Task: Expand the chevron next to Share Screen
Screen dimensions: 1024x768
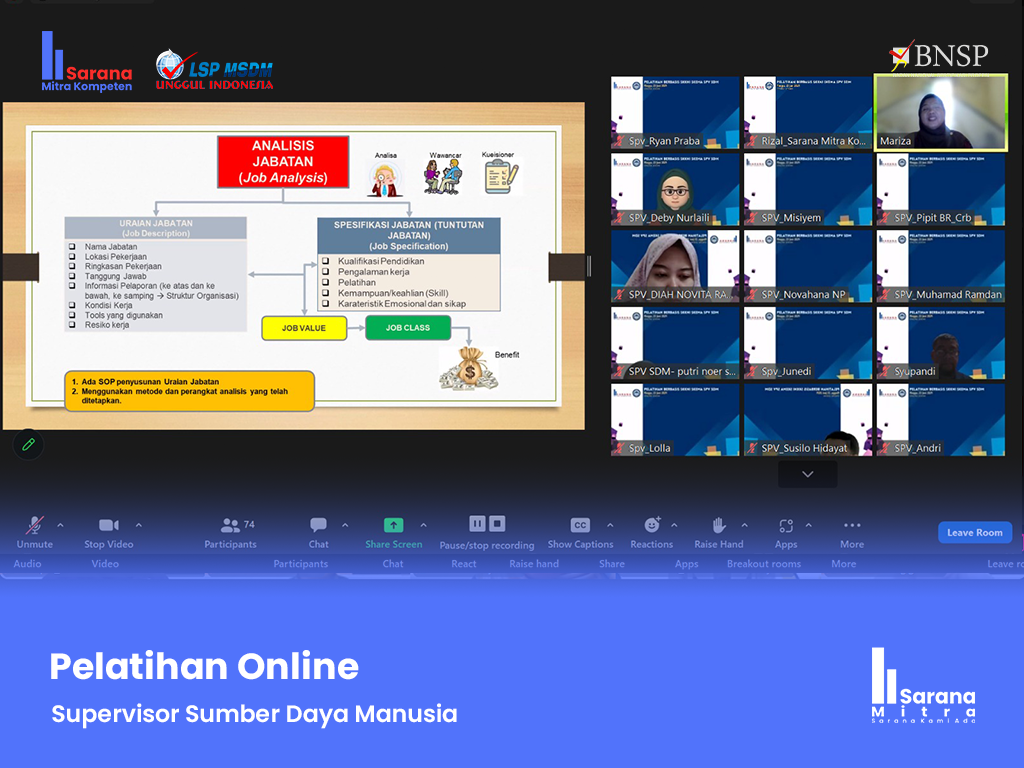Action: coord(423,525)
